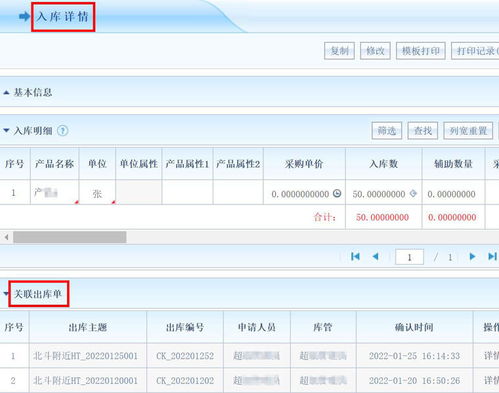The height and width of the screenshot is (393, 499).
Task: Click the horizontal scrollbar thumb
Action: point(70,237)
